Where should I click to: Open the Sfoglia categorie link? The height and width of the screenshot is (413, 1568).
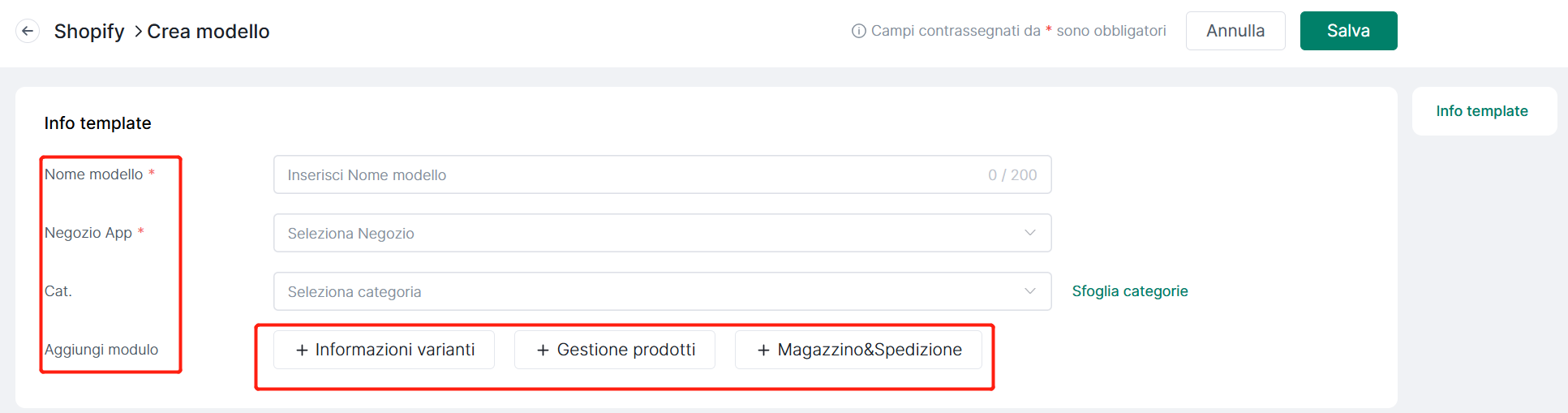click(x=1130, y=291)
